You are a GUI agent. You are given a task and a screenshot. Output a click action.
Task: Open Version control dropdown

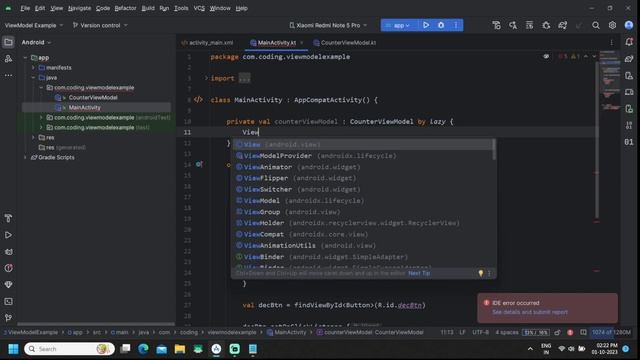point(100,25)
